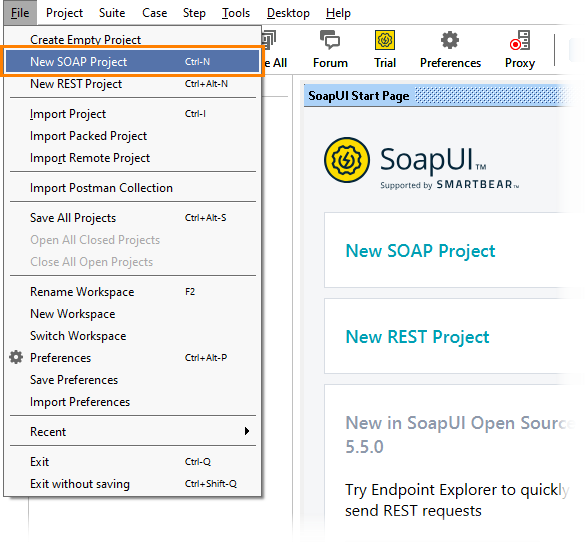Click New SOAP Project link on Start Page
This screenshot has width=586, height=543.
[420, 251]
